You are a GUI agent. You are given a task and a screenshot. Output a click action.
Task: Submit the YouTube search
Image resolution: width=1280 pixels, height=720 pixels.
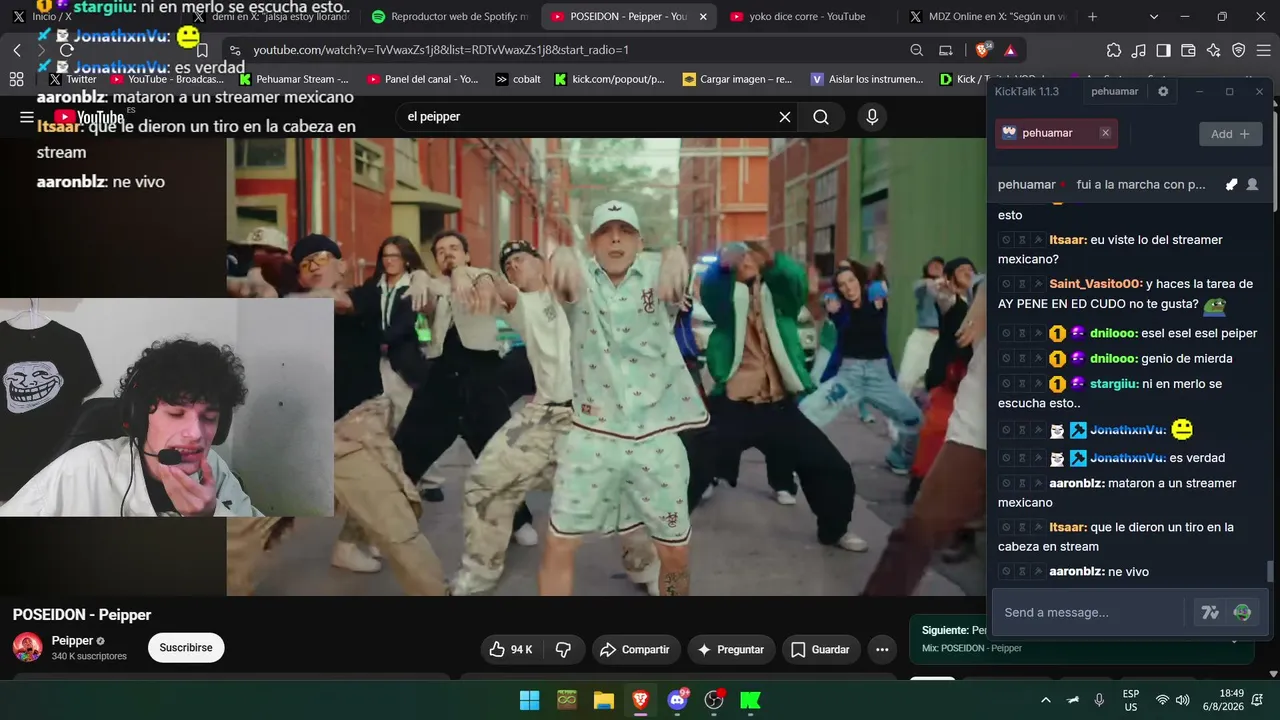821,117
